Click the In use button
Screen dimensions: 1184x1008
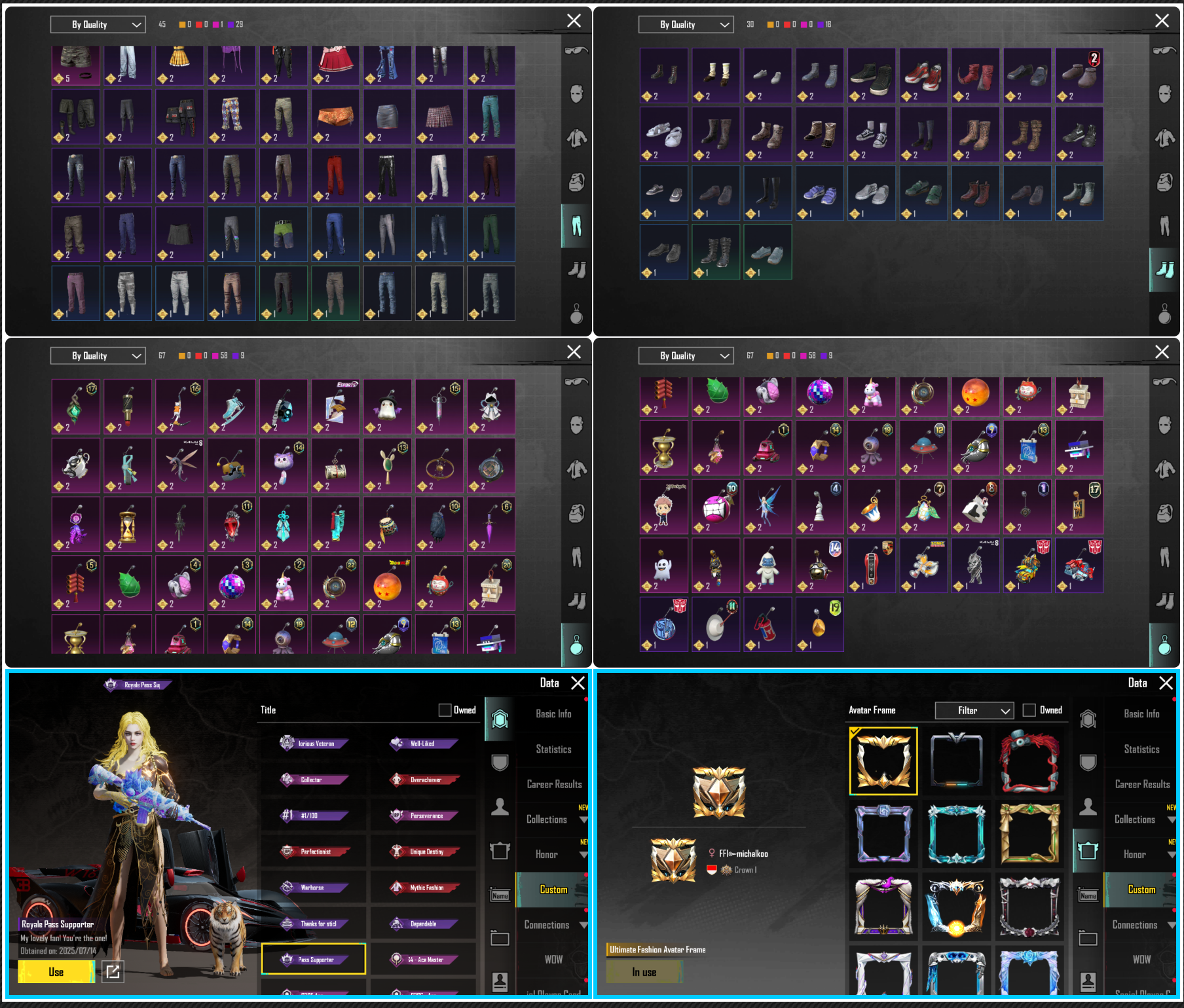tap(644, 972)
